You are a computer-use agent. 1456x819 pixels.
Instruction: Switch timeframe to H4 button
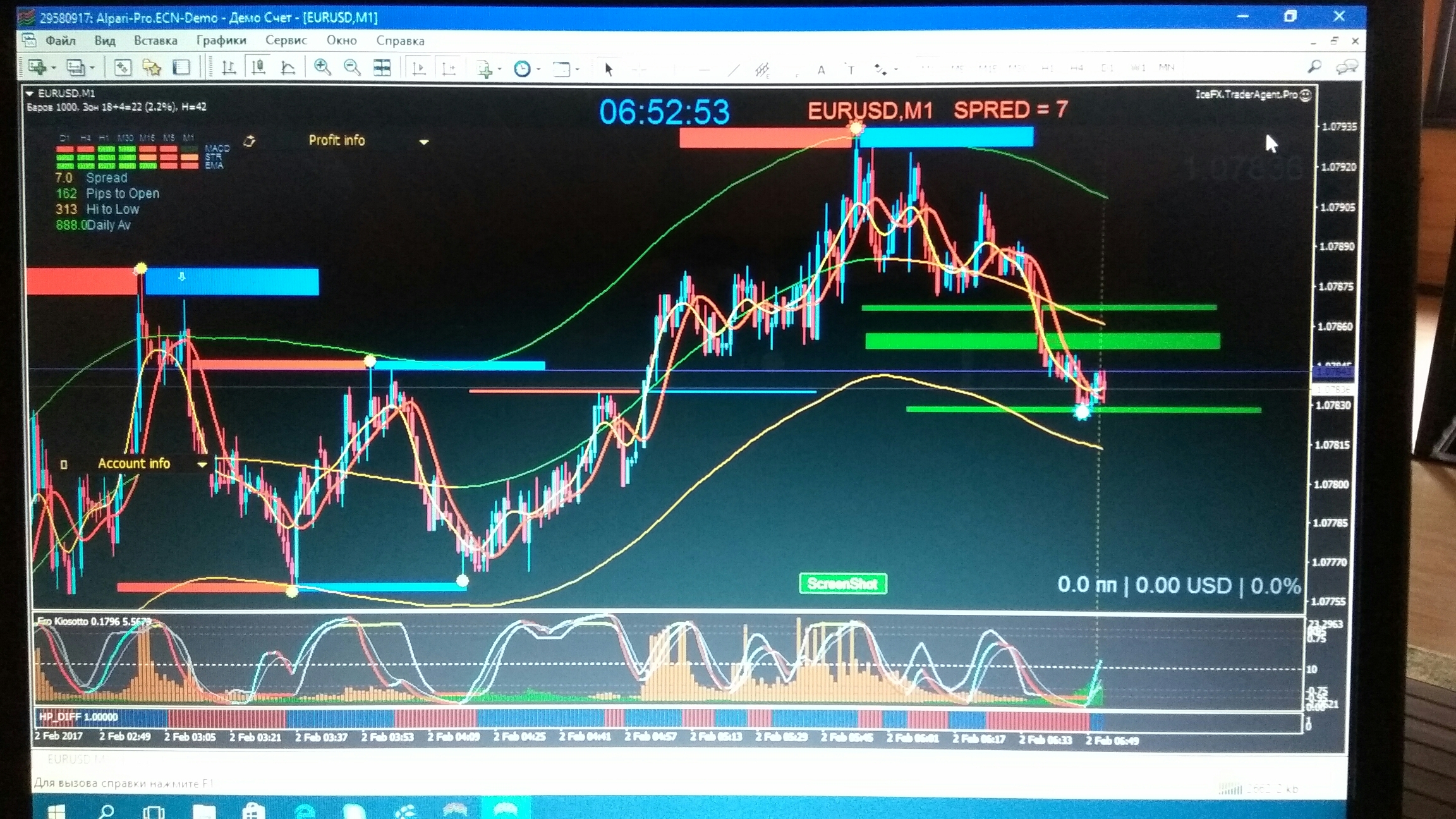1077,68
